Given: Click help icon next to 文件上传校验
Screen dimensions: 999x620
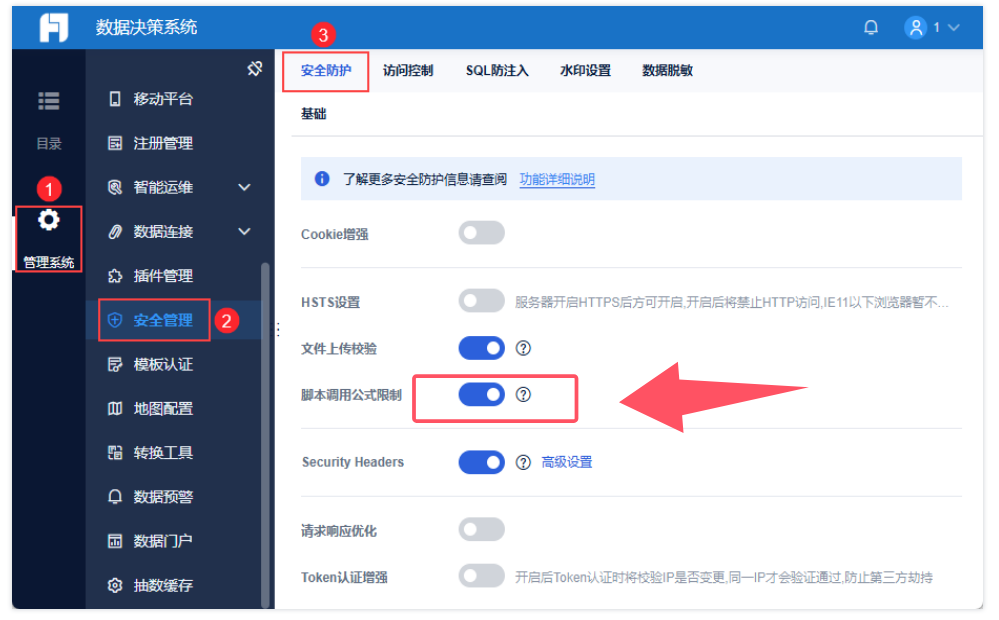Looking at the screenshot, I should tap(523, 348).
